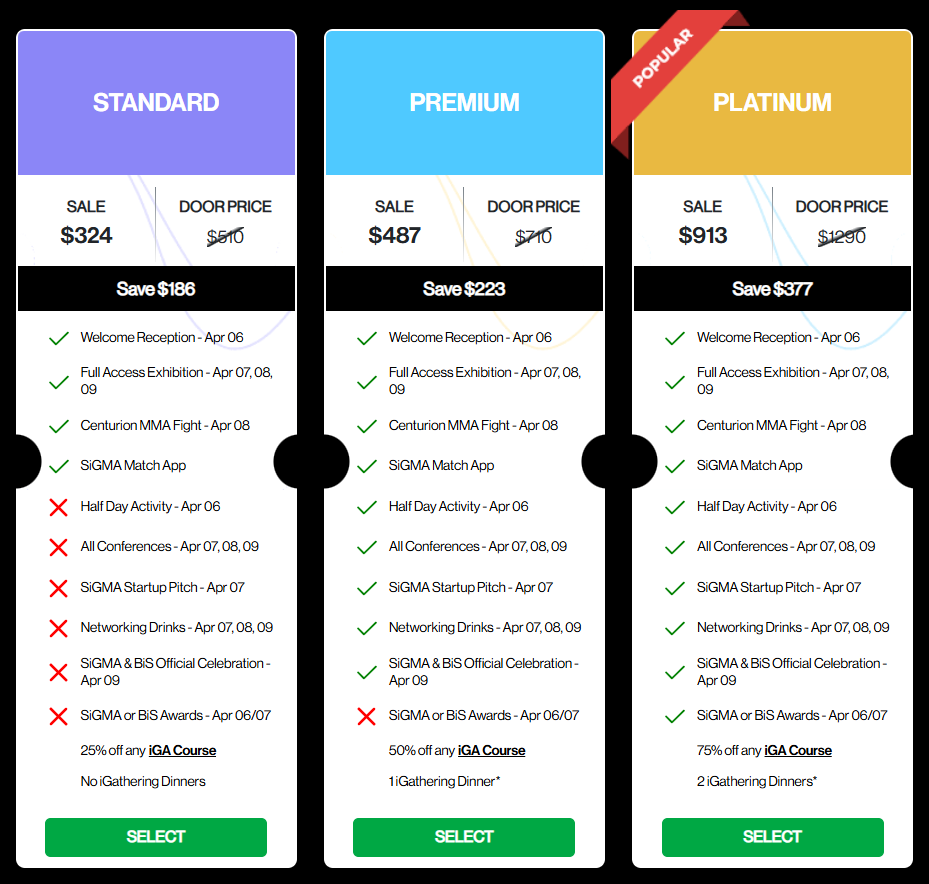Screen dimensions: 929x884
Task: Click green check beside Platinum SiGMA Match App
Action: (675, 466)
